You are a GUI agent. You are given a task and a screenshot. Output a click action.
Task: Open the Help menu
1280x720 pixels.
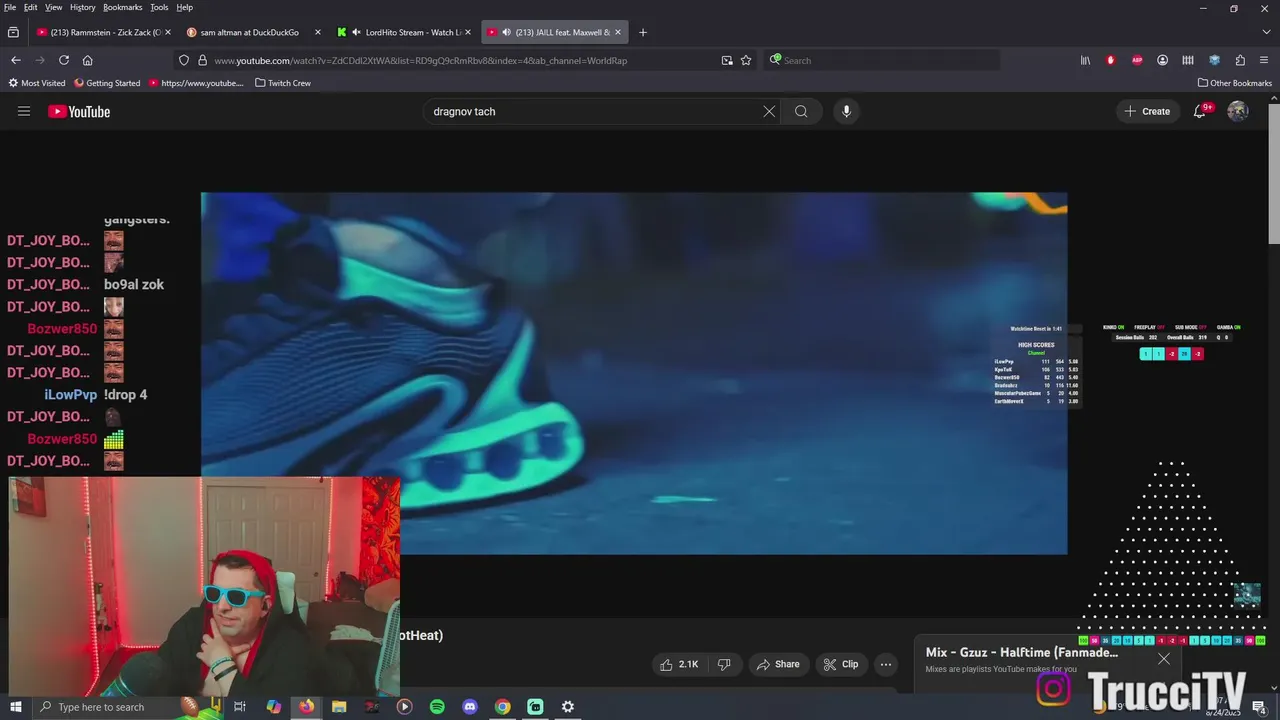coord(184,7)
